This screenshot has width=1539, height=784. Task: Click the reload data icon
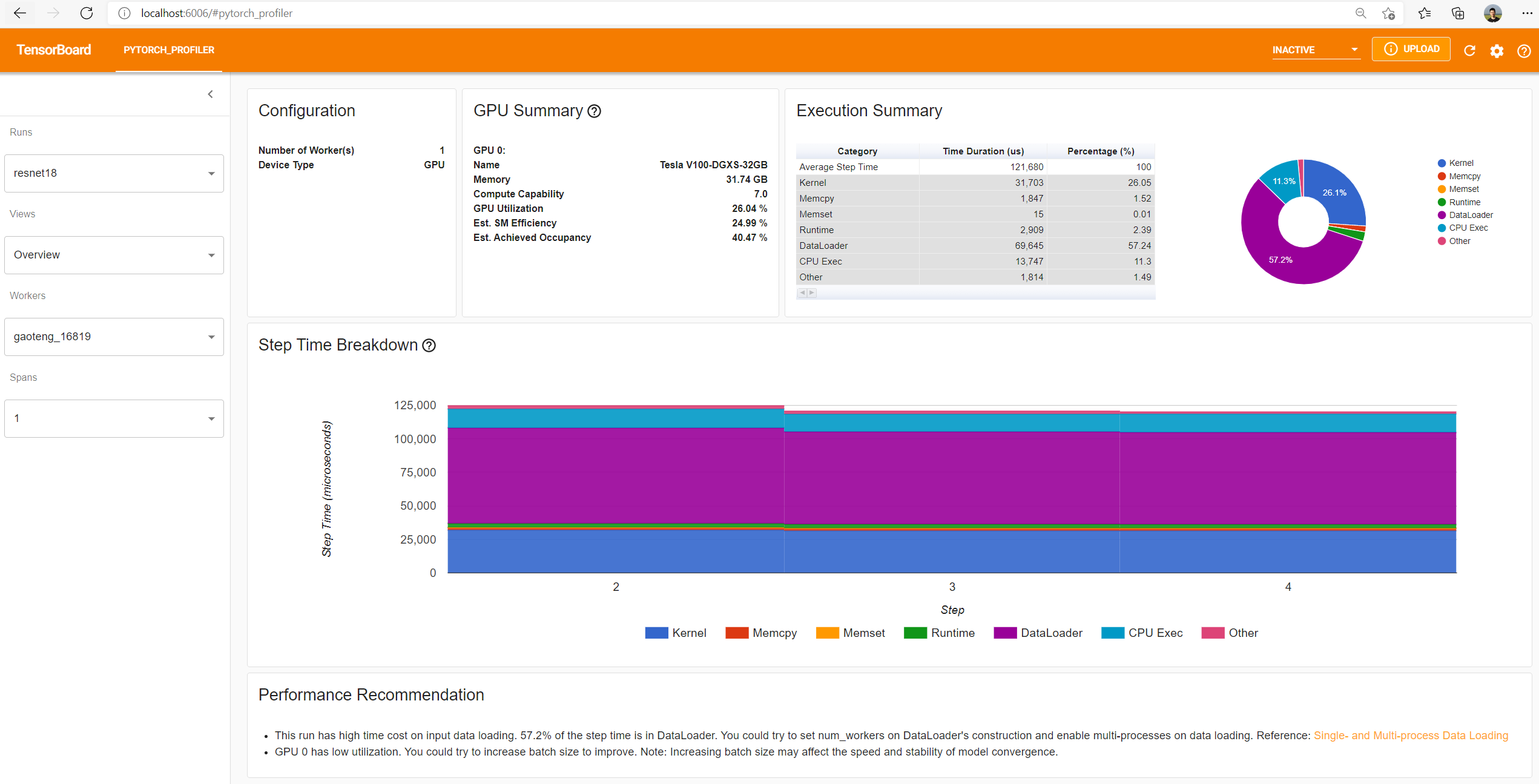pyautogui.click(x=1469, y=51)
